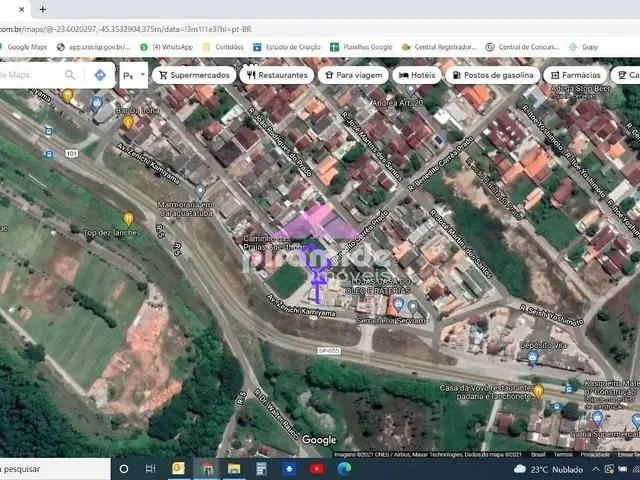Select the Lojas Casa do Oleo shopping pin
The width and height of the screenshot is (640, 480).
point(398,304)
